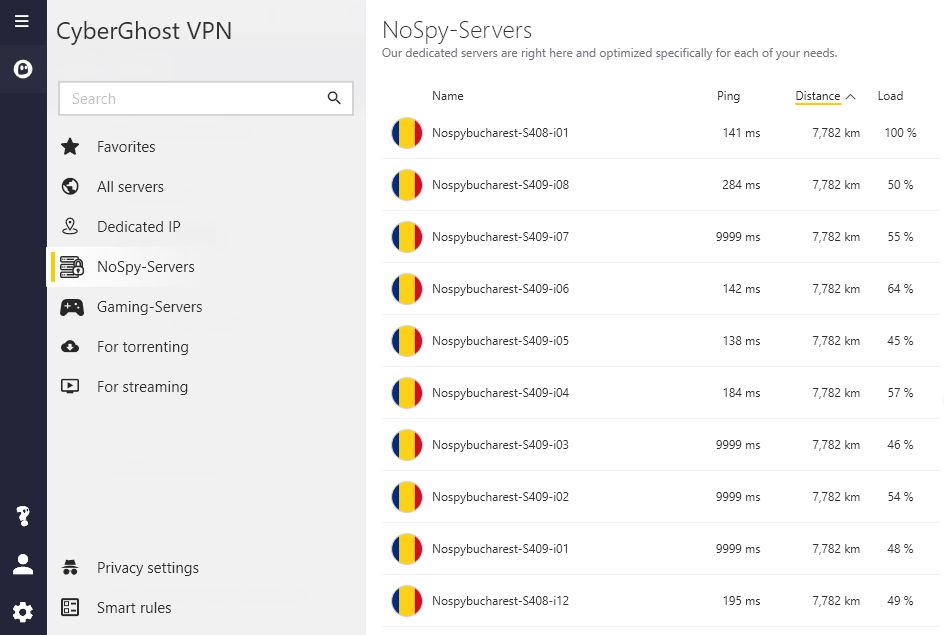The image size is (944, 635).
Task: Open the hamburger menu icon
Action: 22,22
